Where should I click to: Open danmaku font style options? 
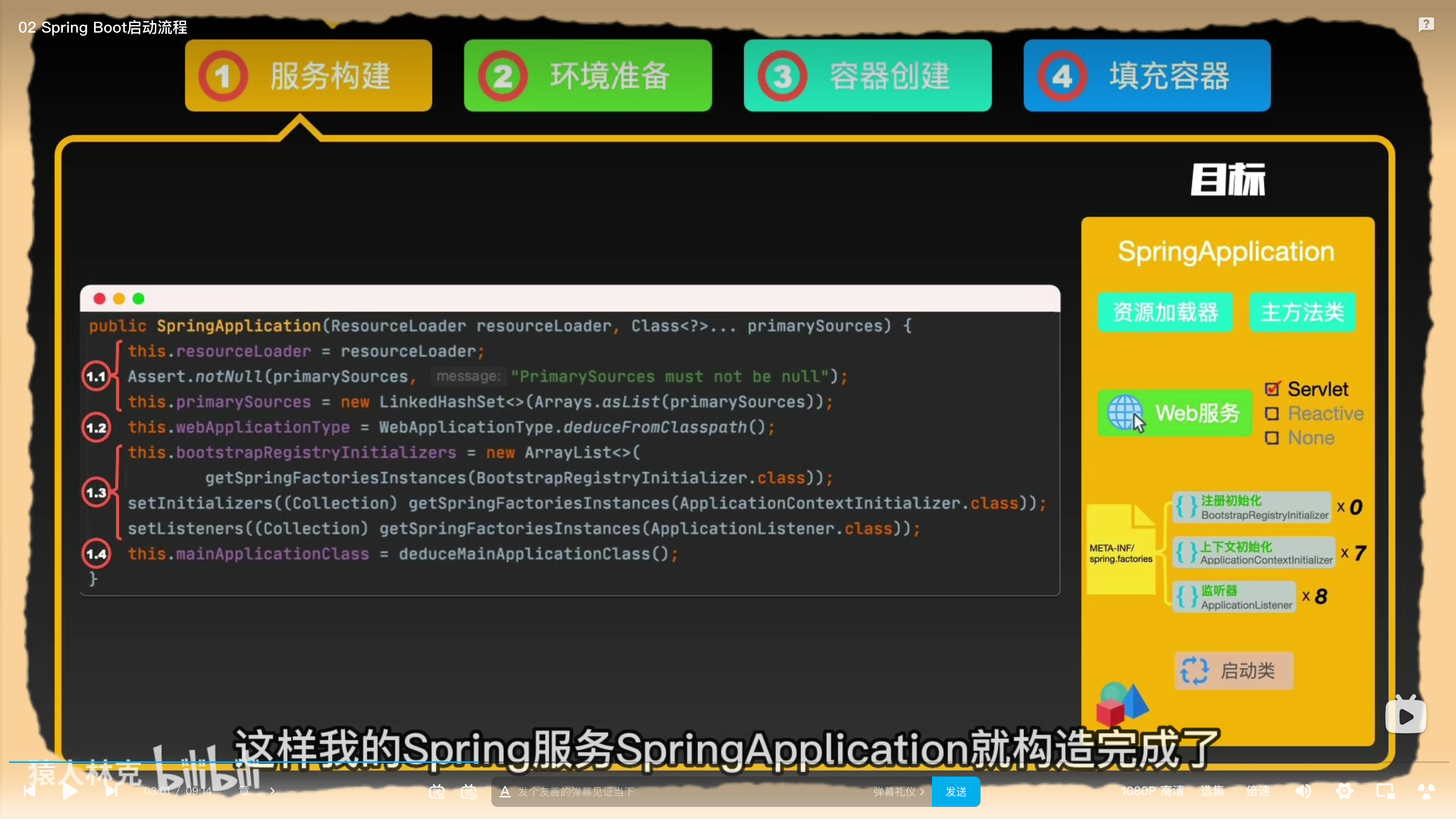click(505, 791)
